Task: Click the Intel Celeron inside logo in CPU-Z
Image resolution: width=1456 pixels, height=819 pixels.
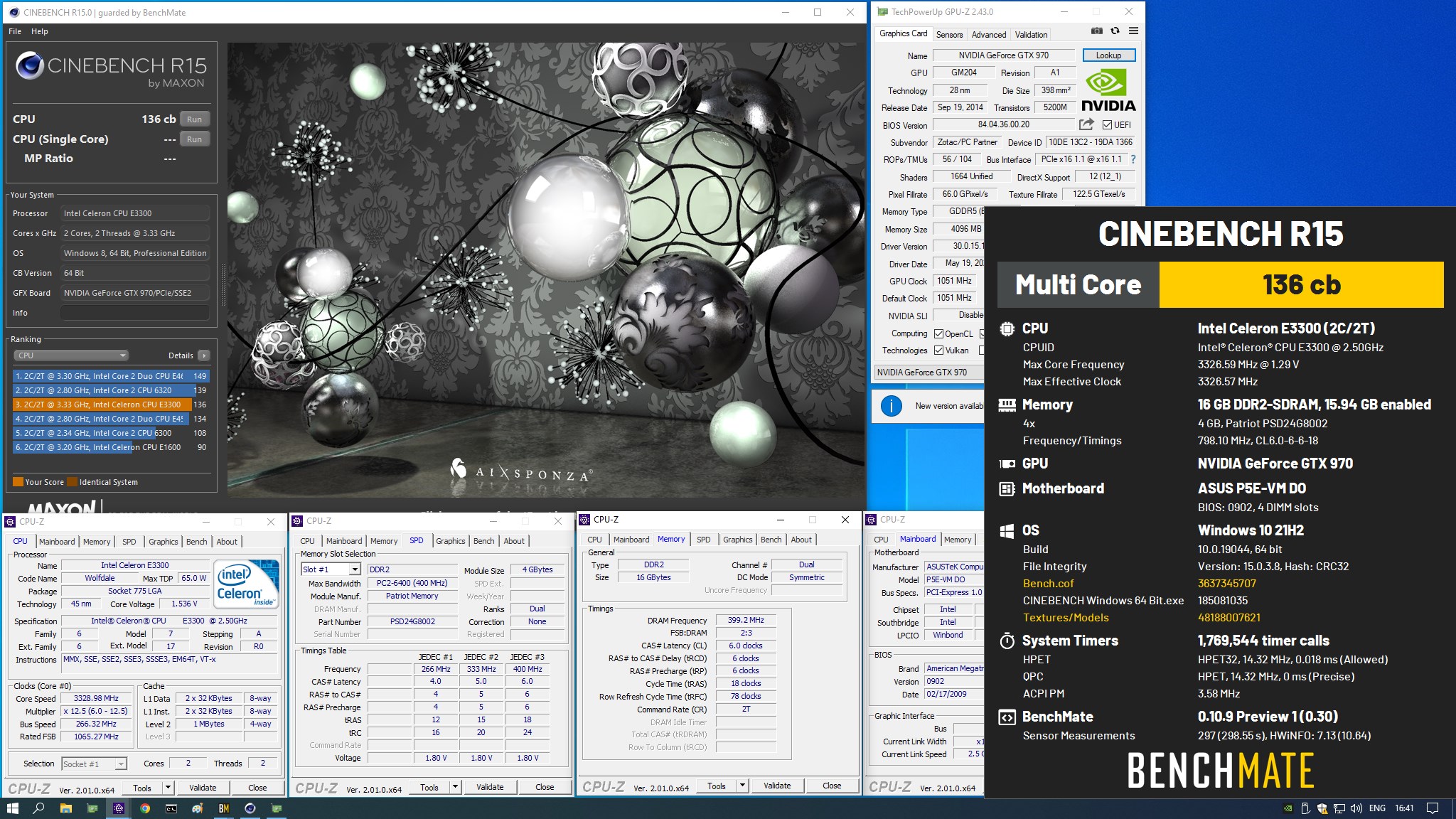Action: pos(246,586)
